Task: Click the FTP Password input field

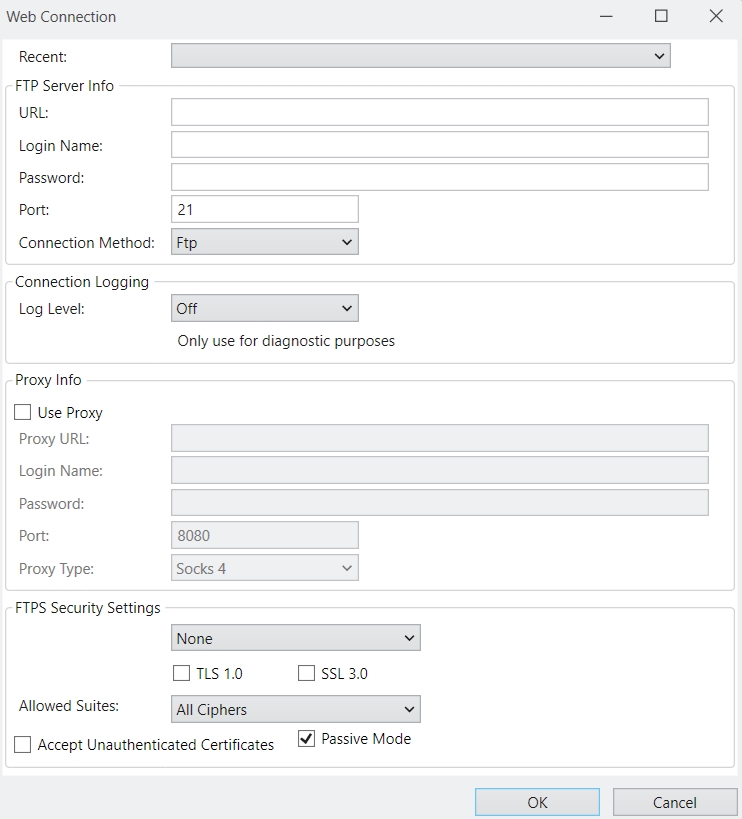Action: click(439, 177)
